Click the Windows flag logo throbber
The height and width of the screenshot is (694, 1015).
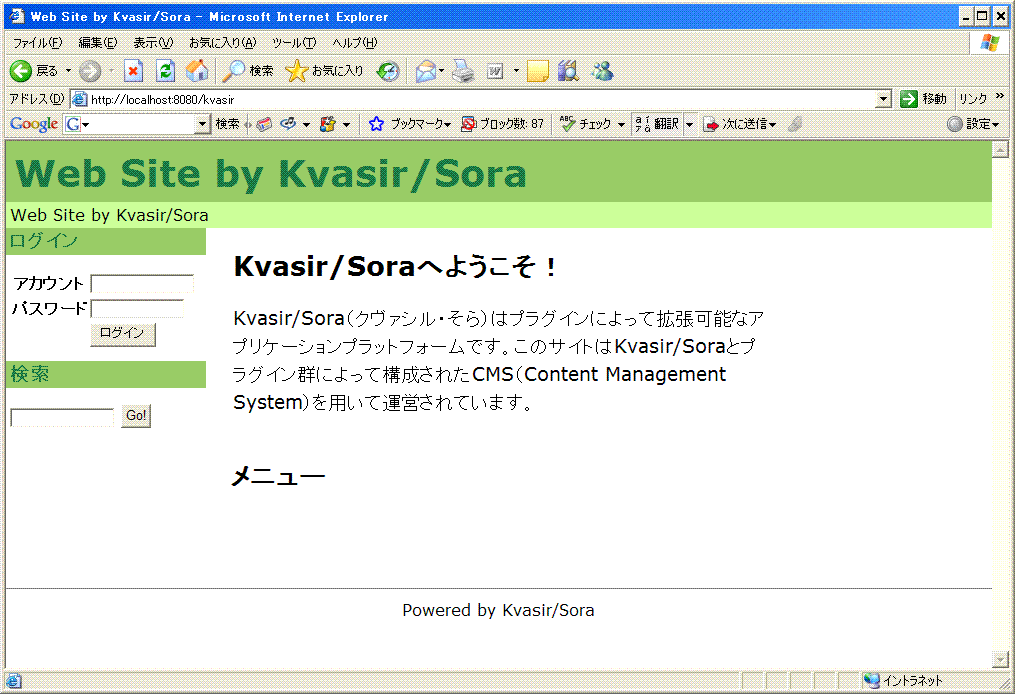coord(990,43)
